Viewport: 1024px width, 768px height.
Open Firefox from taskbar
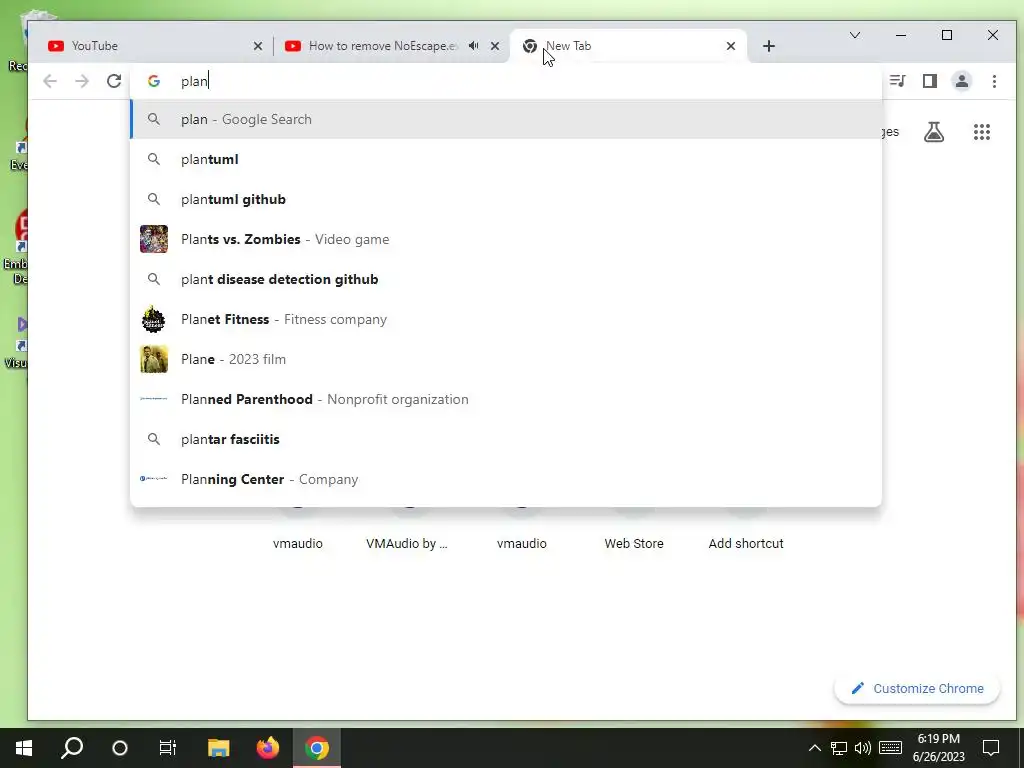(268, 748)
